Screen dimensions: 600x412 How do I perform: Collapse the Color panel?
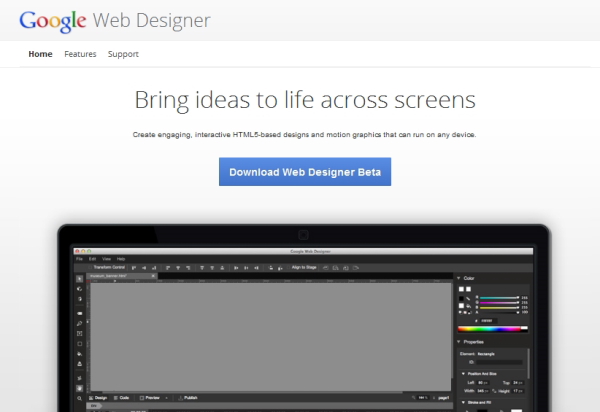click(x=459, y=278)
